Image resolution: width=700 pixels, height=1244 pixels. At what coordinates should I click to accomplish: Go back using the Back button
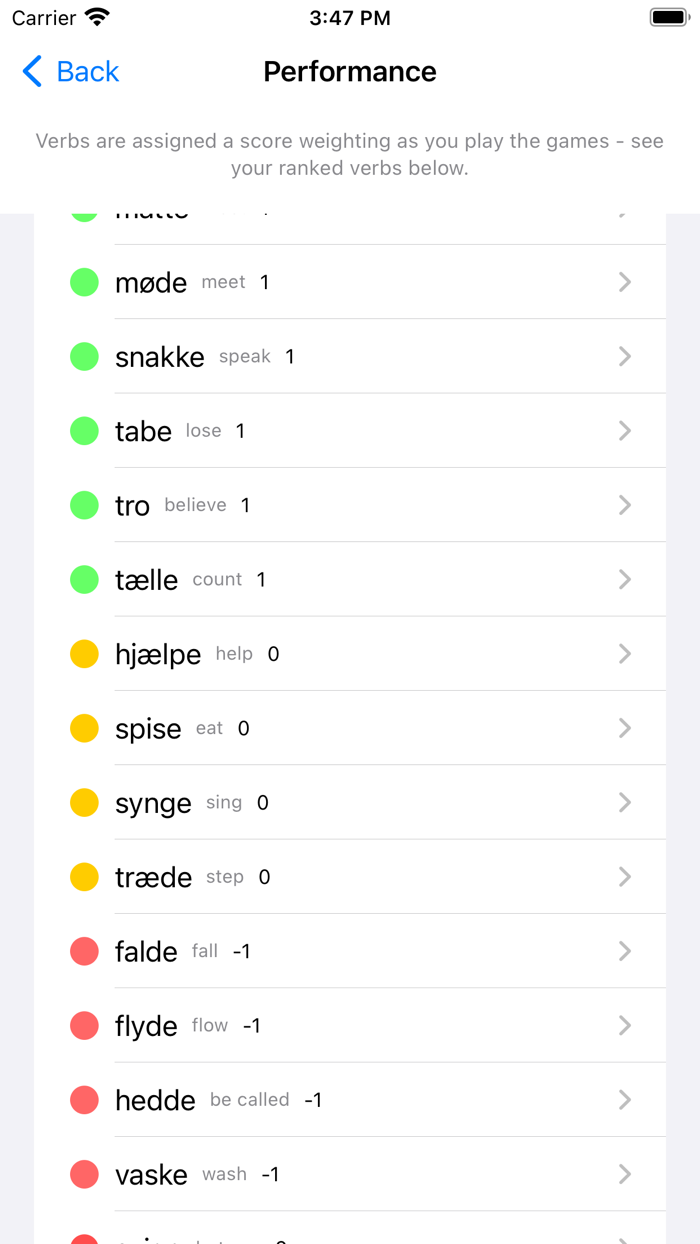(x=69, y=71)
